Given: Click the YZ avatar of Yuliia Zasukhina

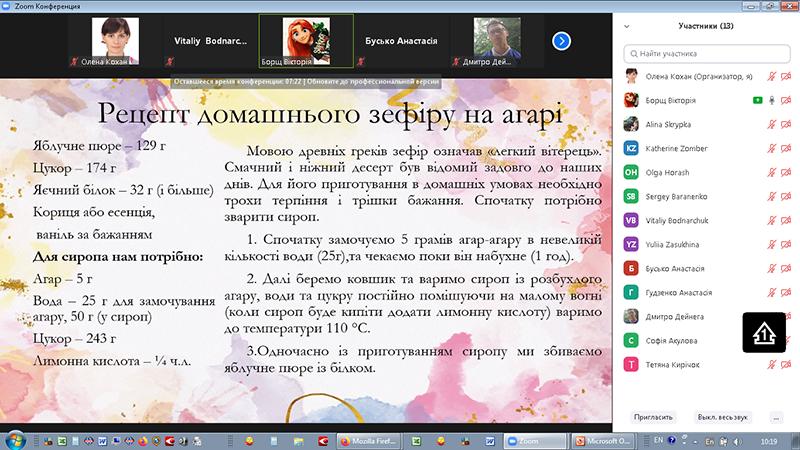Looking at the screenshot, I should [x=631, y=244].
